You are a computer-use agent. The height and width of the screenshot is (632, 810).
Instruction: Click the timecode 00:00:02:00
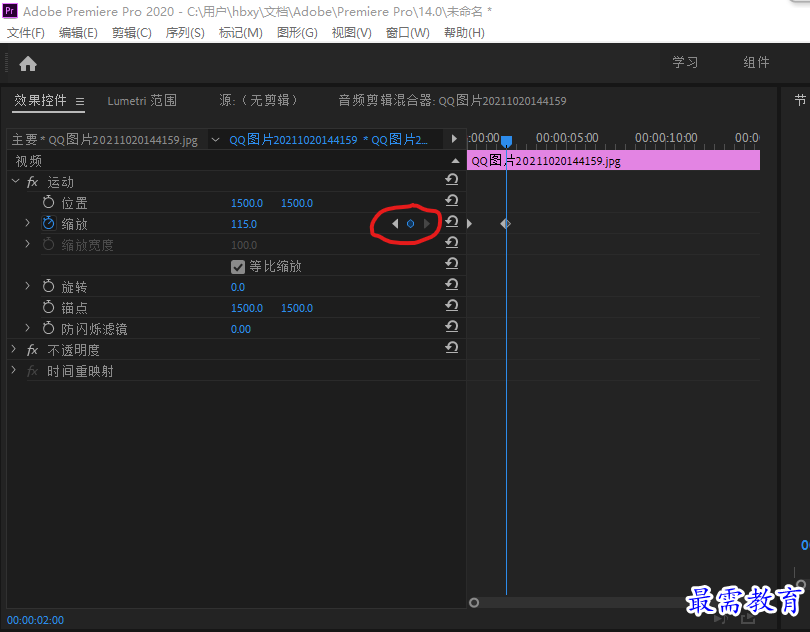click(36, 620)
